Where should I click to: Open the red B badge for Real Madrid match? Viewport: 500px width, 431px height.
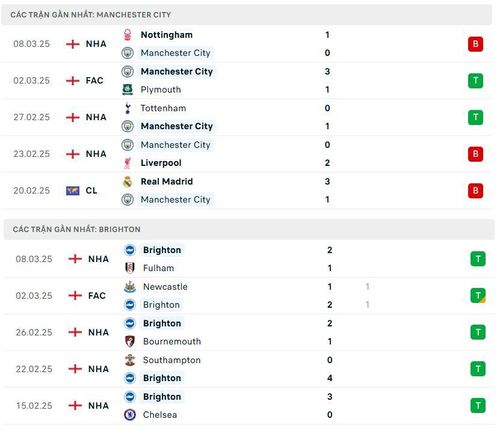click(475, 190)
